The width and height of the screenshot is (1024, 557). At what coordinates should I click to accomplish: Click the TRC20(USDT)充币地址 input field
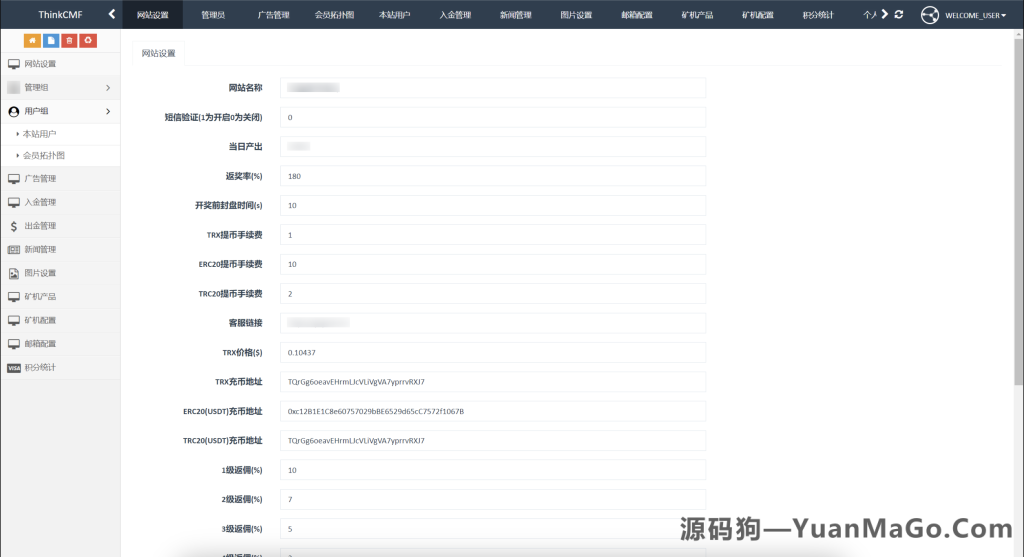tap(493, 440)
